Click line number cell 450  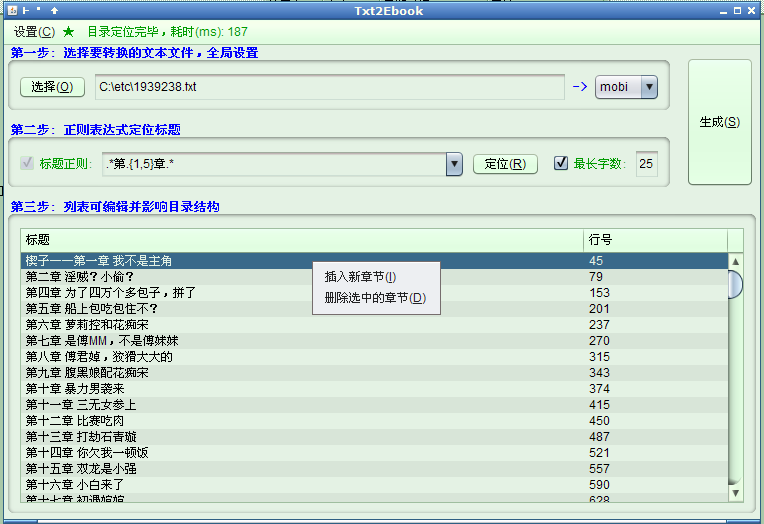point(655,421)
